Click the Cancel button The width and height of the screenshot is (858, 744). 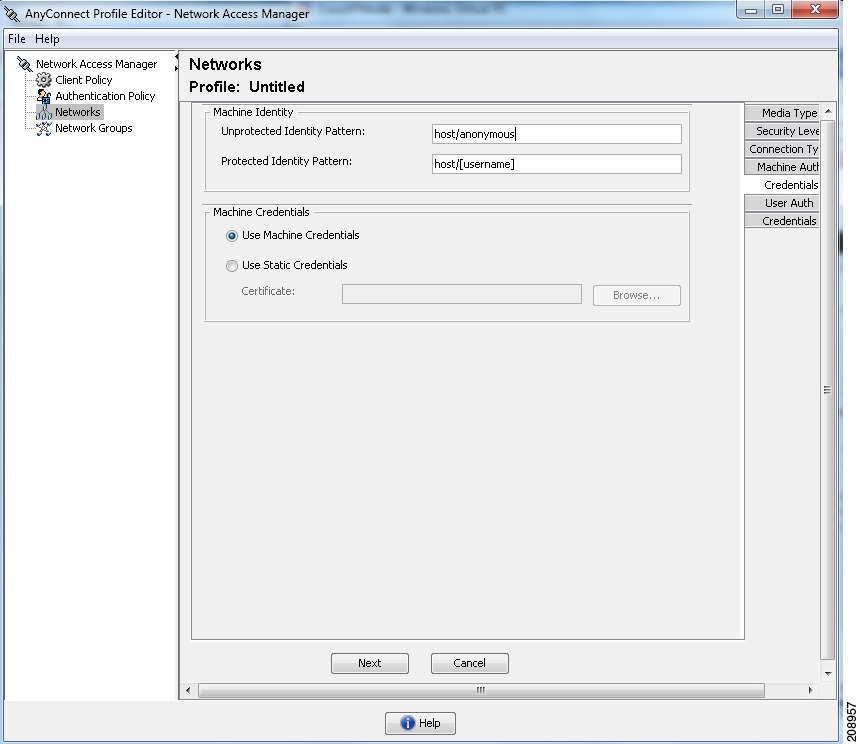pyautogui.click(x=469, y=663)
